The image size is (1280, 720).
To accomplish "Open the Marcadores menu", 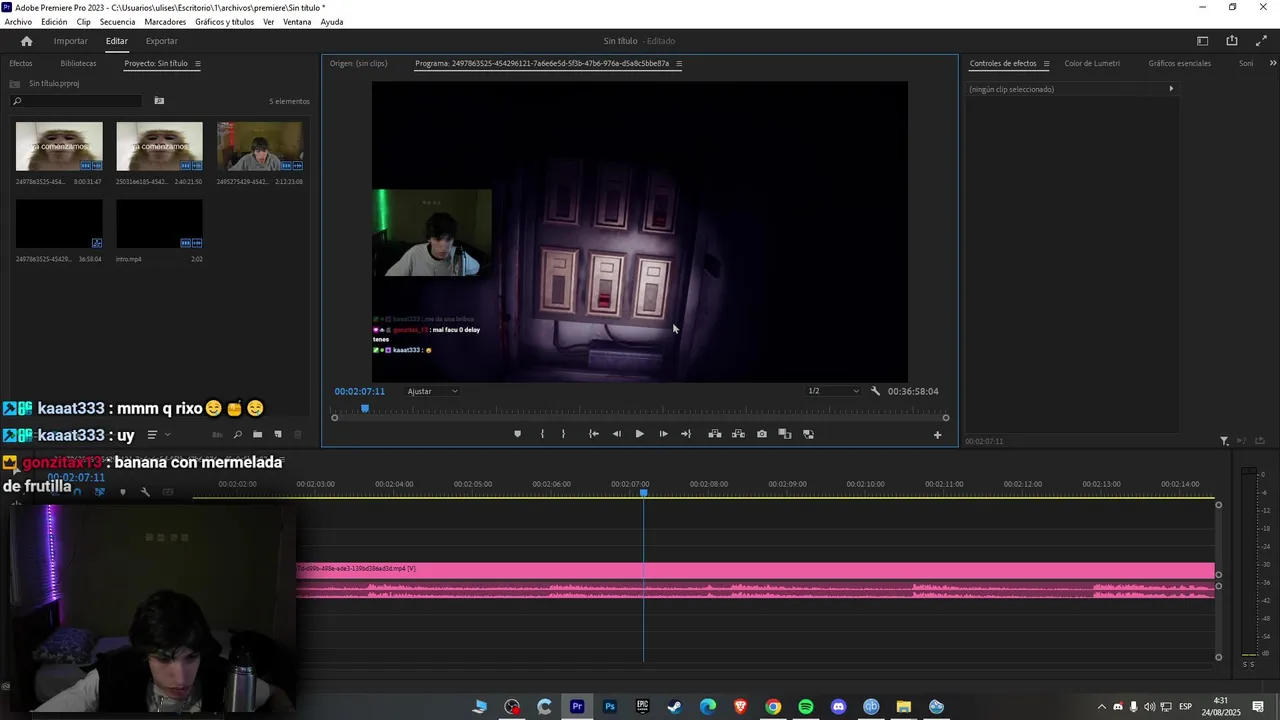I will tap(165, 22).
